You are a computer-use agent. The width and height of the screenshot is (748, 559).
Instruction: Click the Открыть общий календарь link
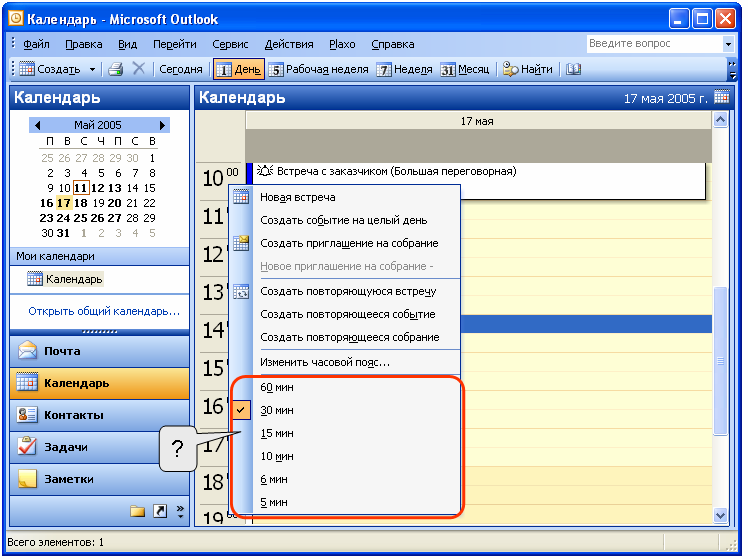tap(104, 311)
